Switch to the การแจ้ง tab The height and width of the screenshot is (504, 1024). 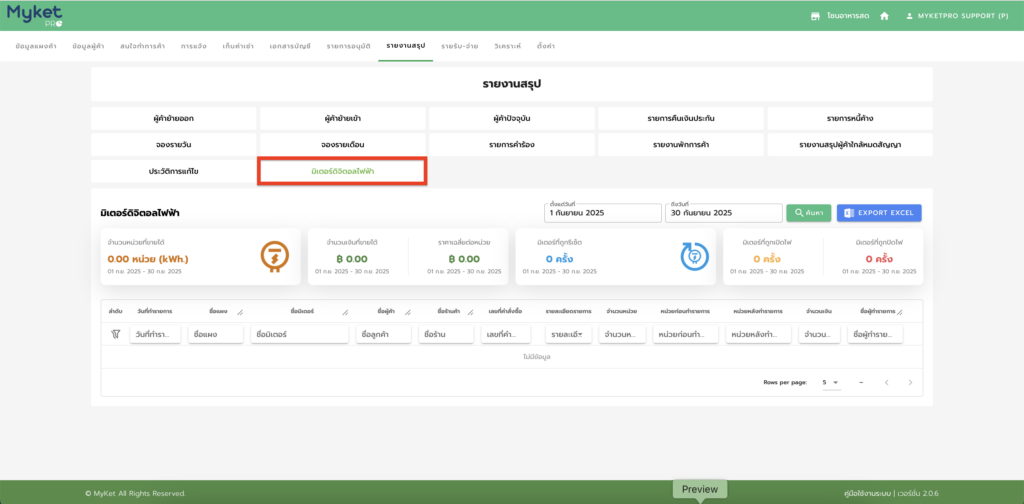pos(193,46)
